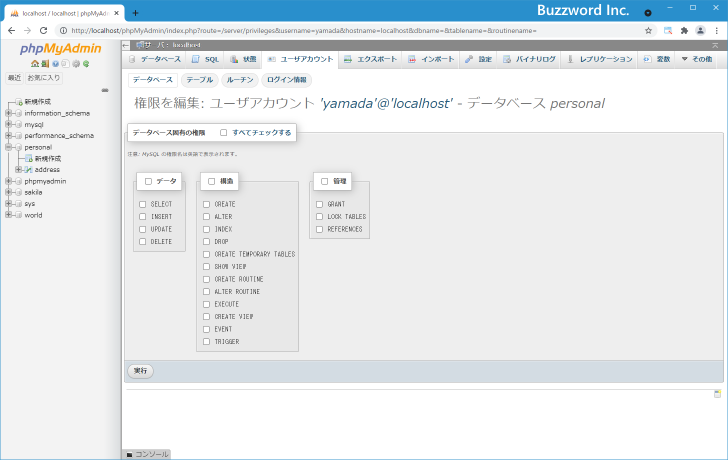
Task: Bookmark this page with the star icon
Action: point(649,31)
